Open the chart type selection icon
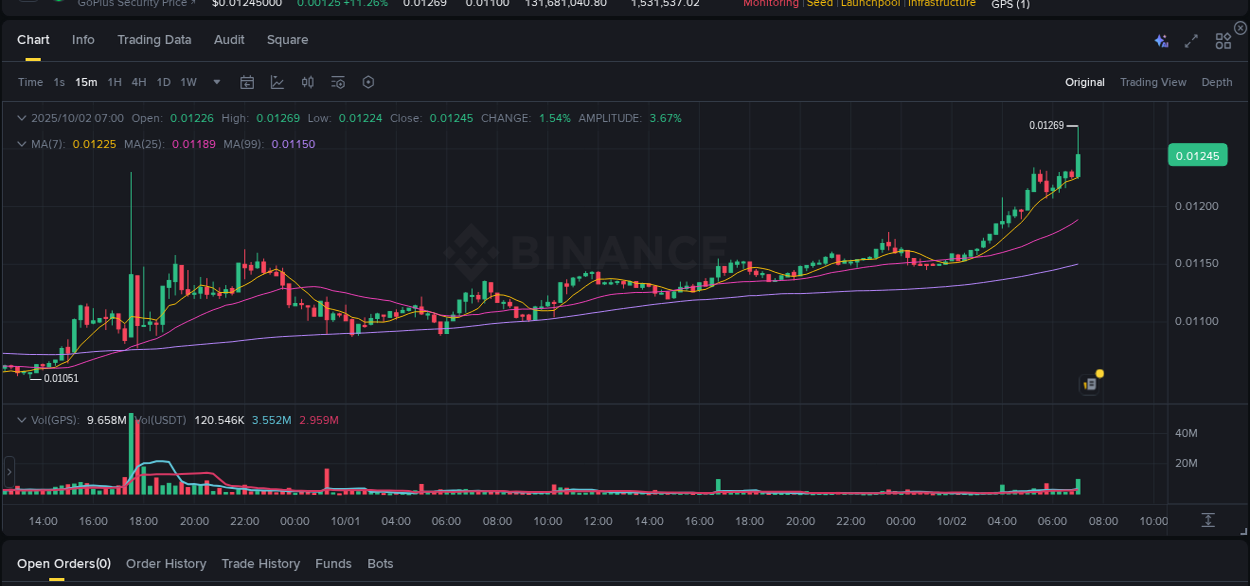The height and width of the screenshot is (586, 1250). 277,82
